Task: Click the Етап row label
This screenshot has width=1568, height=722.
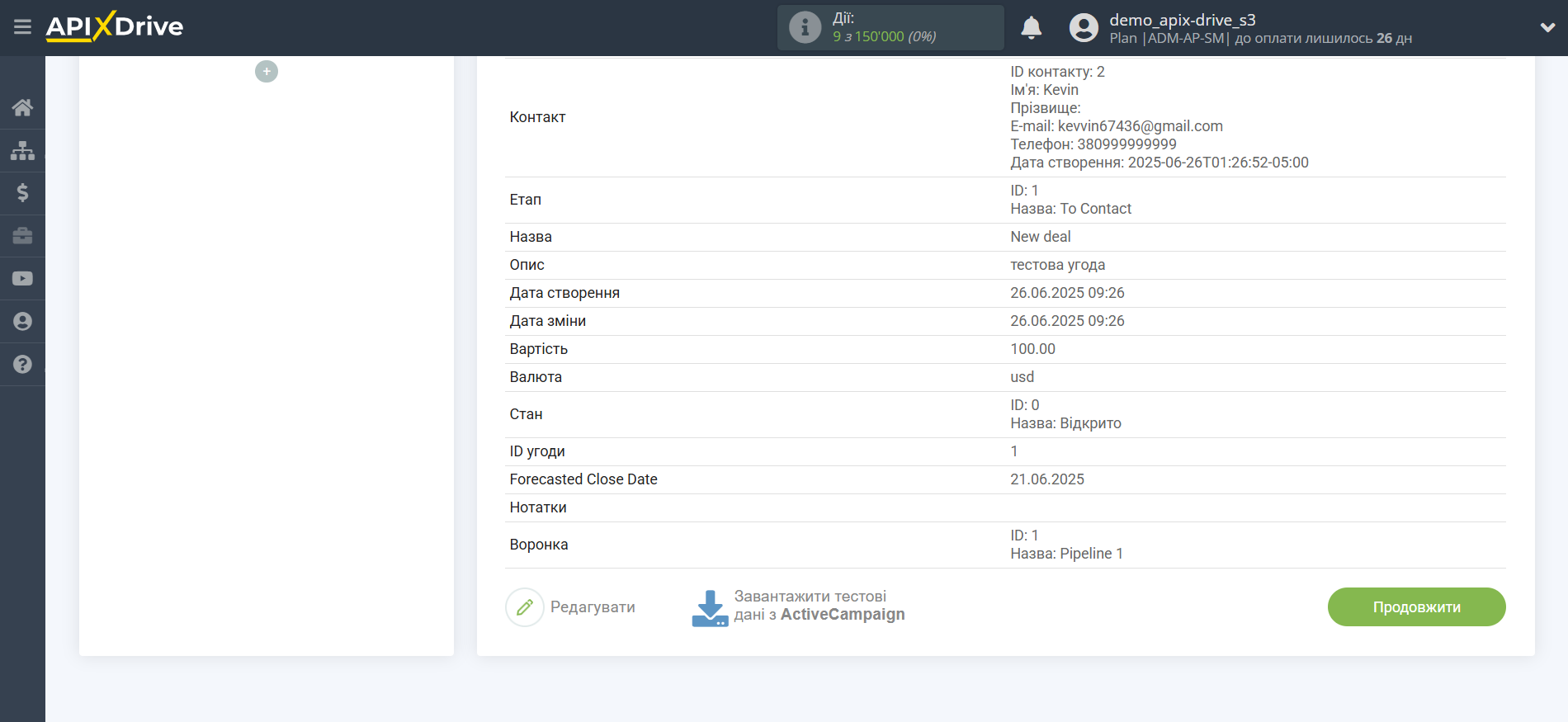Action: 526,200
